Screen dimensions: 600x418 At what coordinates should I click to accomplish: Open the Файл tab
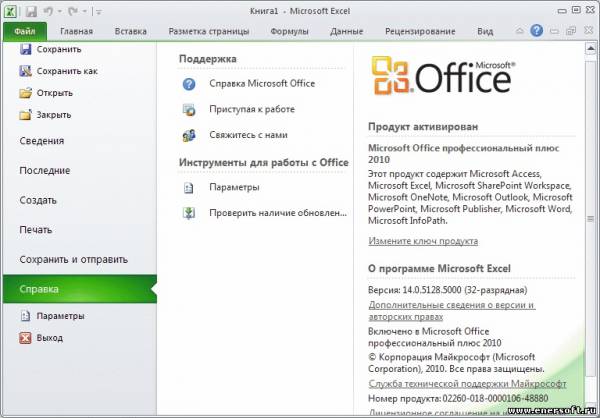point(25,31)
